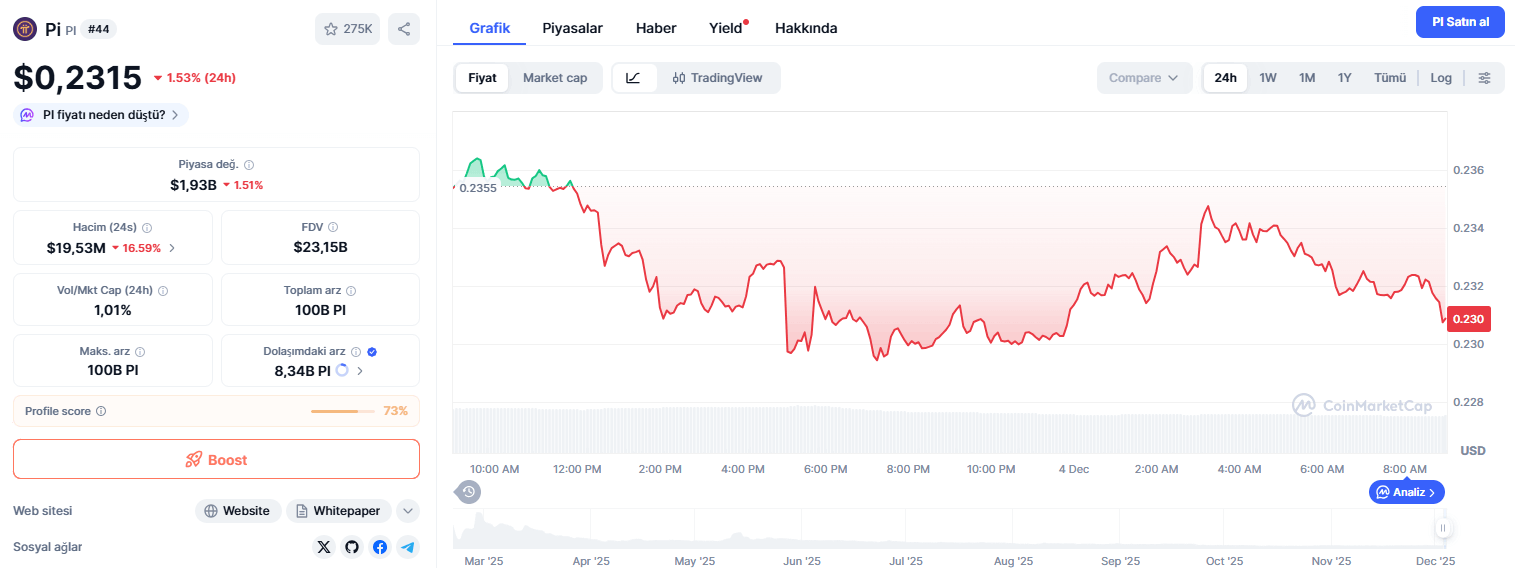Click circulating supply progress ring icon

click(342, 371)
